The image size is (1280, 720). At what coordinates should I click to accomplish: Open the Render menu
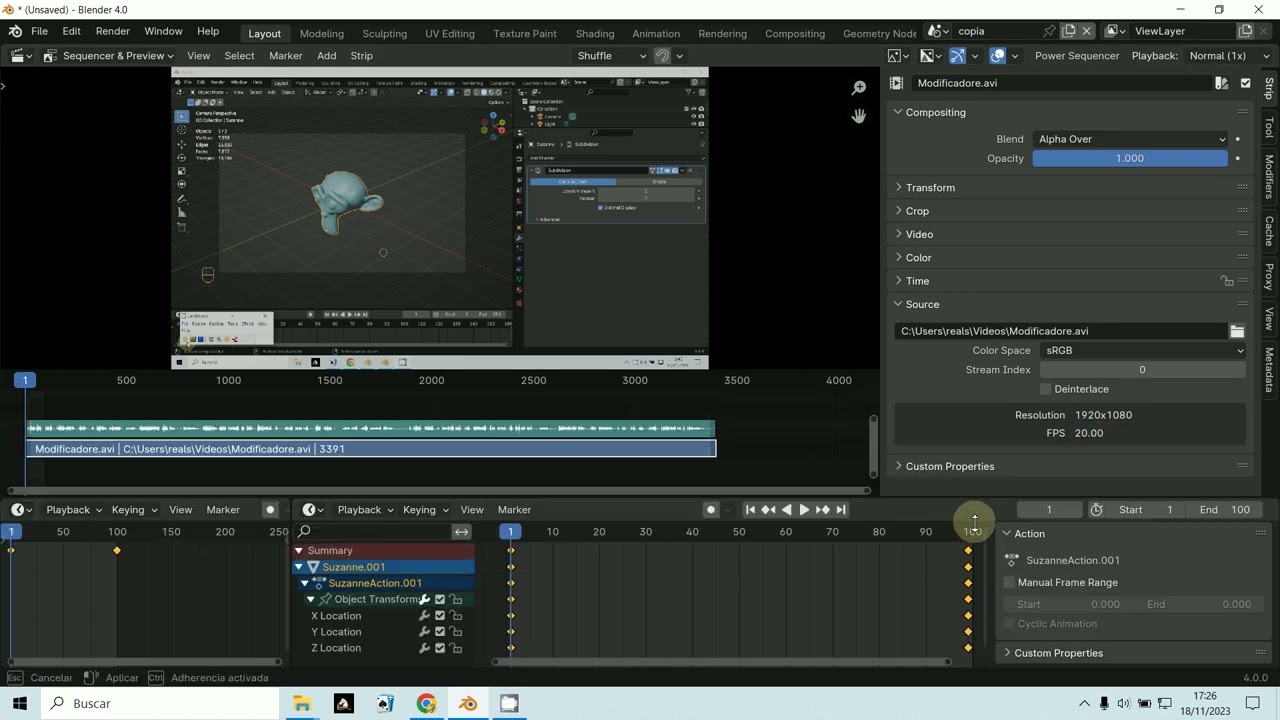112,32
